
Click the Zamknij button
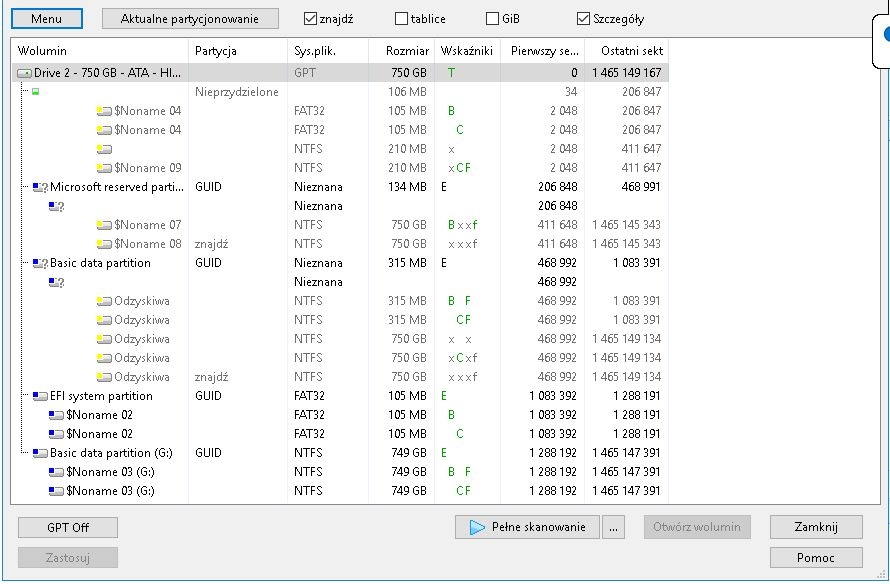[816, 527]
